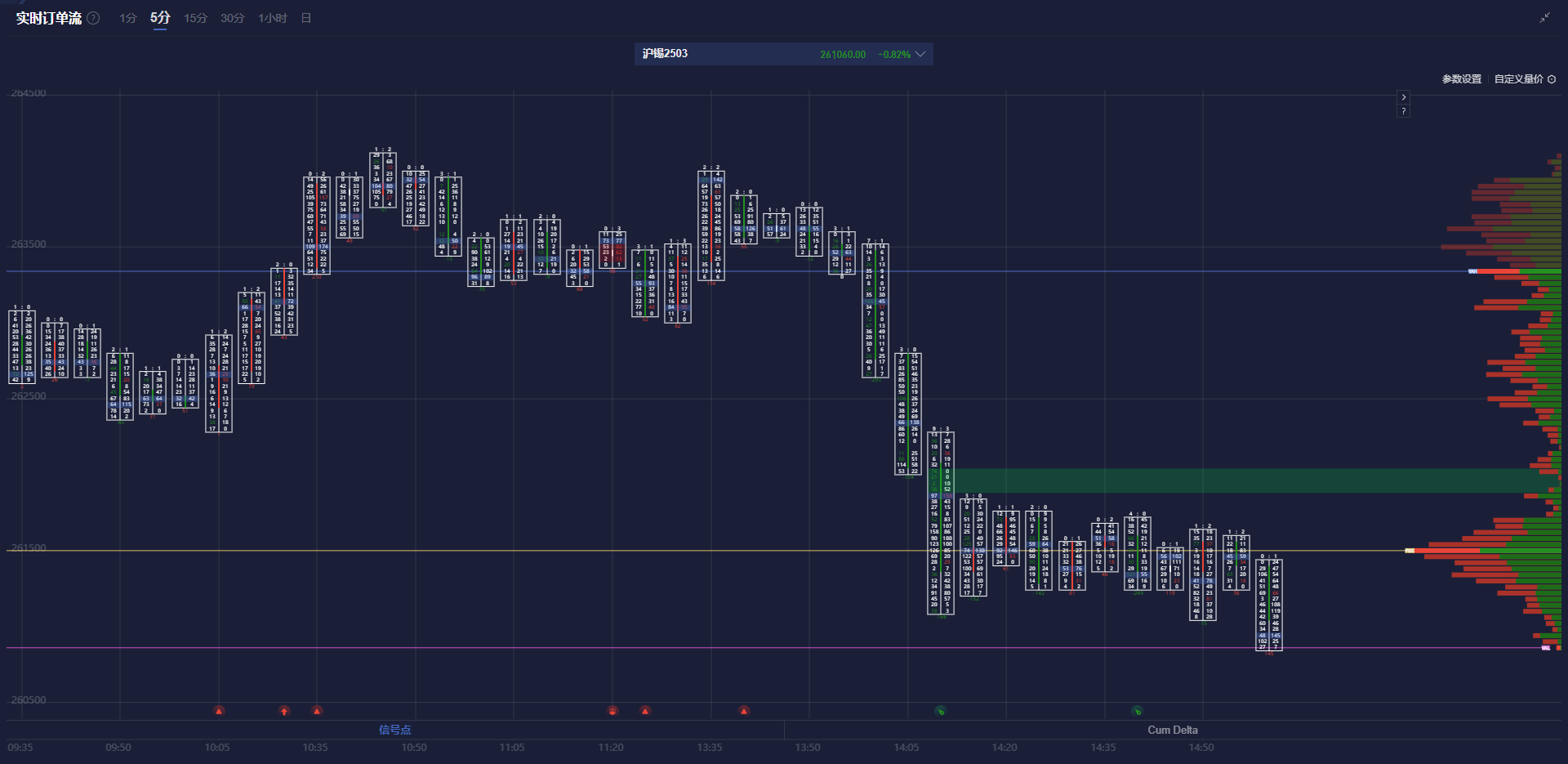Image resolution: width=1568 pixels, height=764 pixels.
Task: Select the 日 daily timeframe
Action: pyautogui.click(x=305, y=18)
